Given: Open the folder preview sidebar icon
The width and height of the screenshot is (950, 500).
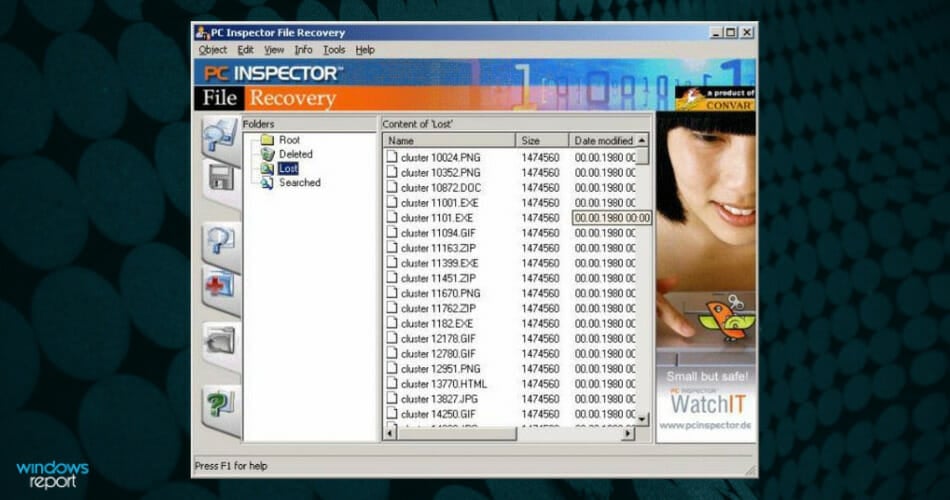Looking at the screenshot, I should [221, 341].
